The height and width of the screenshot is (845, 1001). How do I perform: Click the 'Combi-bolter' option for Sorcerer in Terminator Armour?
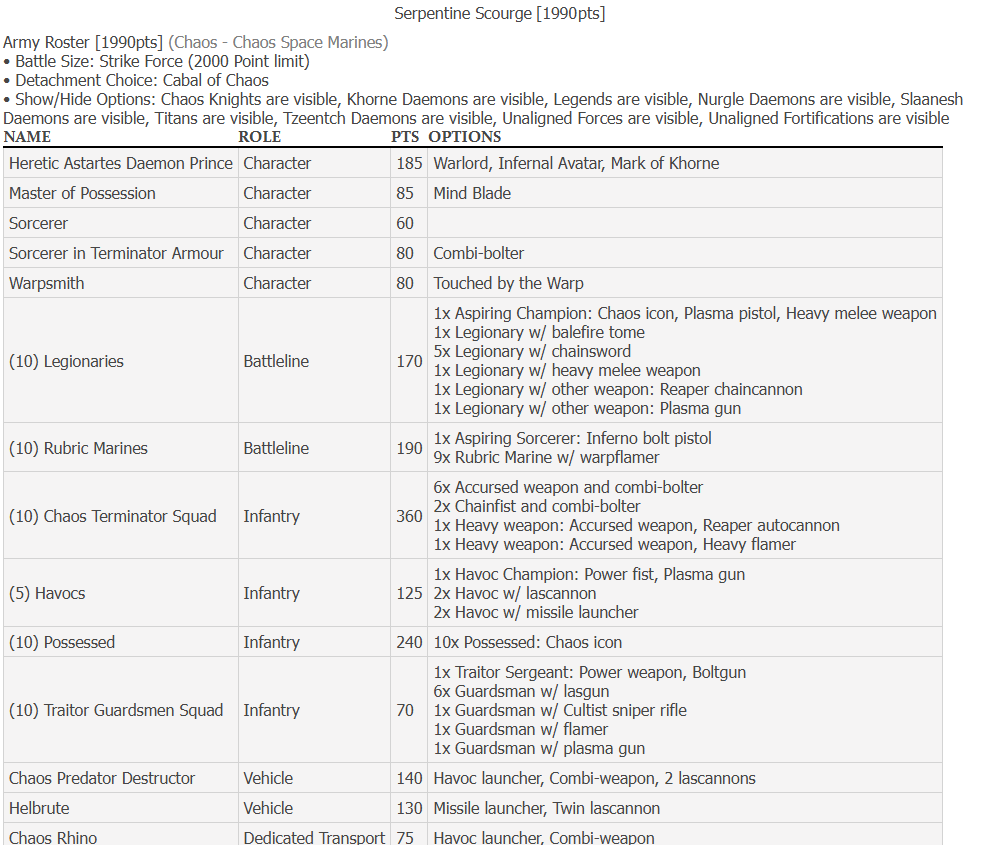pyautogui.click(x=479, y=253)
